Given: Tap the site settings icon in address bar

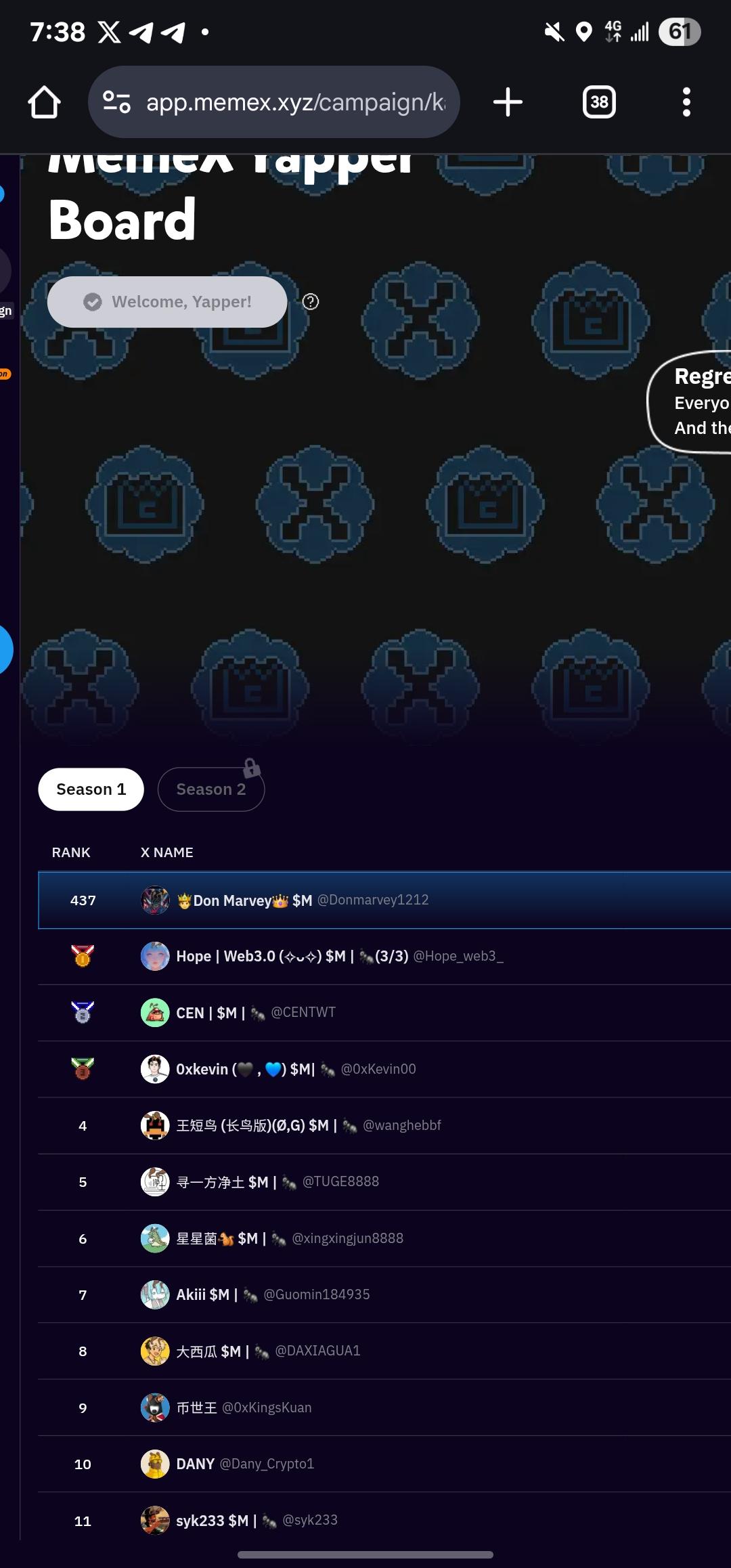Looking at the screenshot, I should pos(116,102).
